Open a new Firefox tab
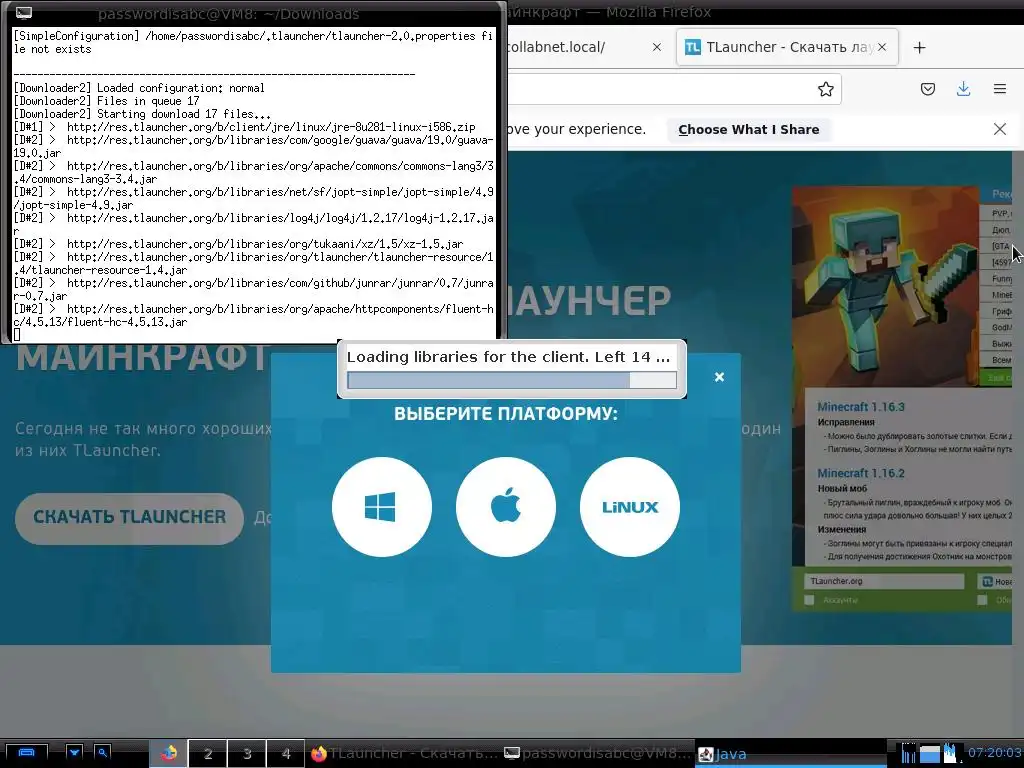 [x=919, y=48]
